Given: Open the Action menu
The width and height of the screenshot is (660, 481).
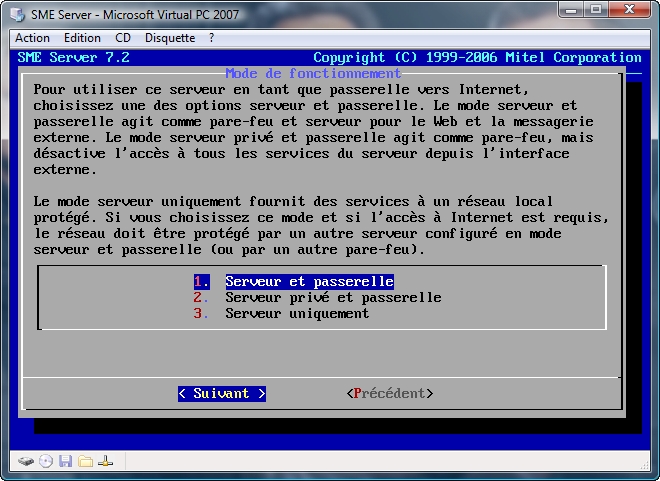Looking at the screenshot, I should [32, 38].
